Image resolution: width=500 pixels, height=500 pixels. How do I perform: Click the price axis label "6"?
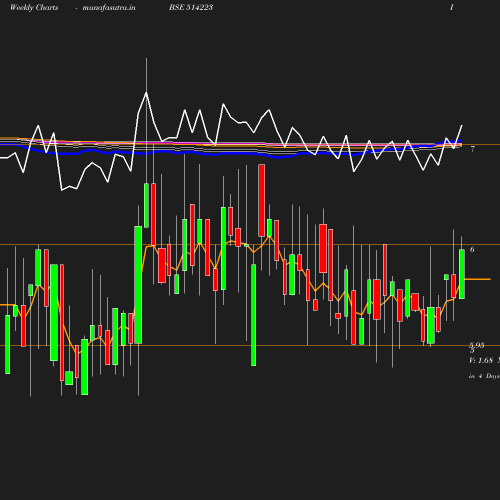click(x=472, y=249)
